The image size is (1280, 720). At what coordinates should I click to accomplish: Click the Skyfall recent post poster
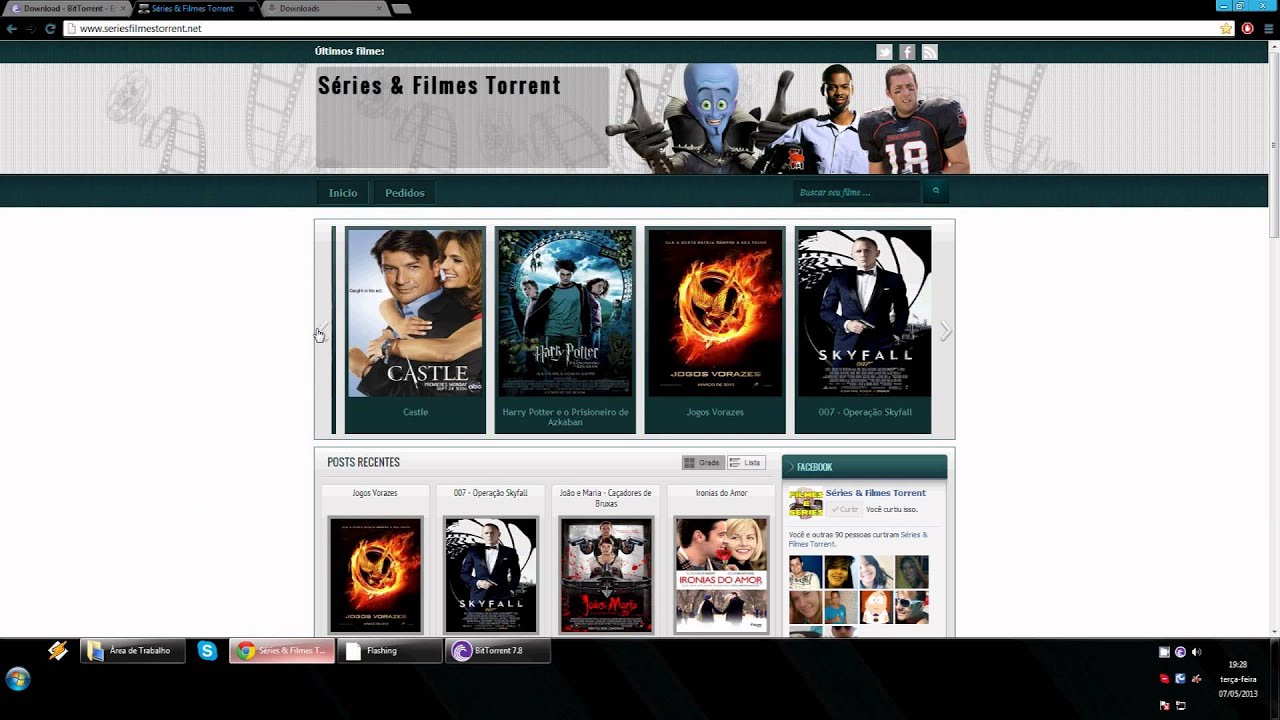pyautogui.click(x=490, y=575)
